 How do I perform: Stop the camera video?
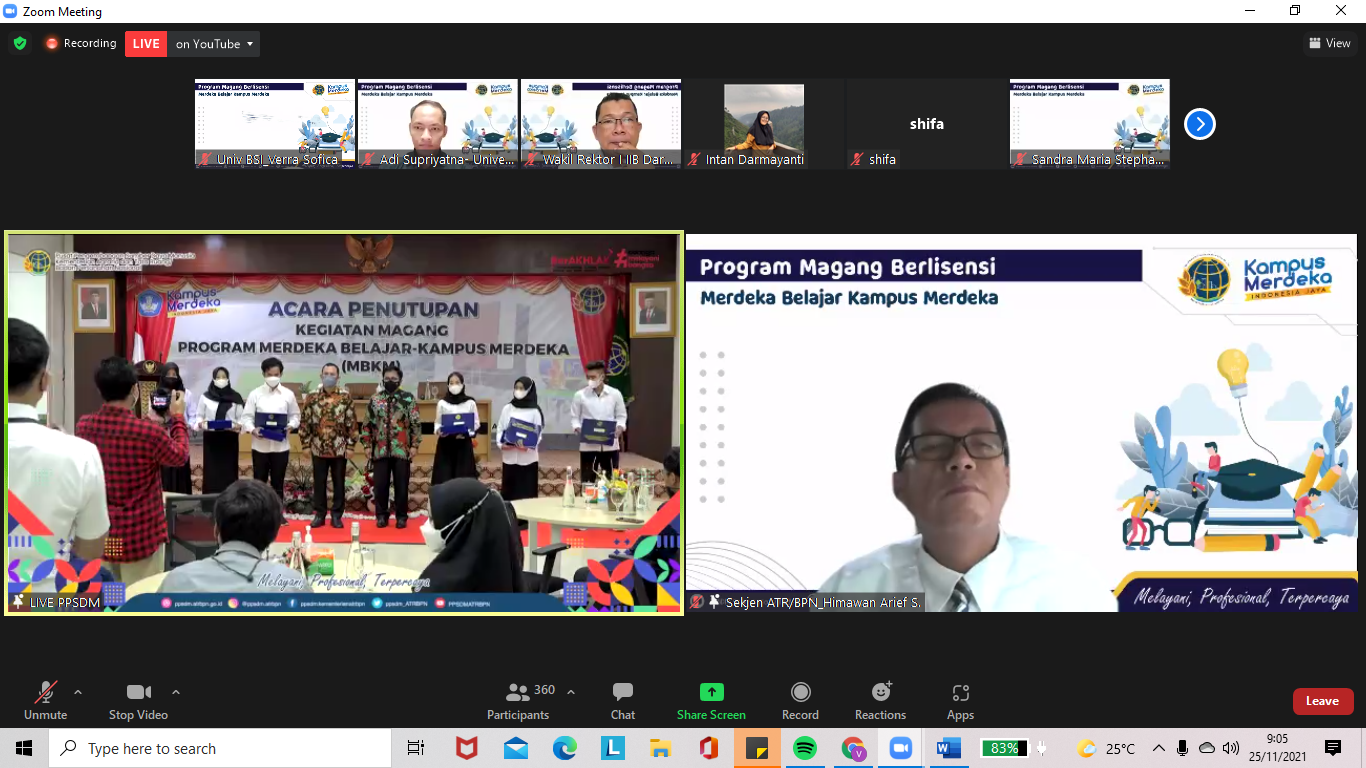138,701
